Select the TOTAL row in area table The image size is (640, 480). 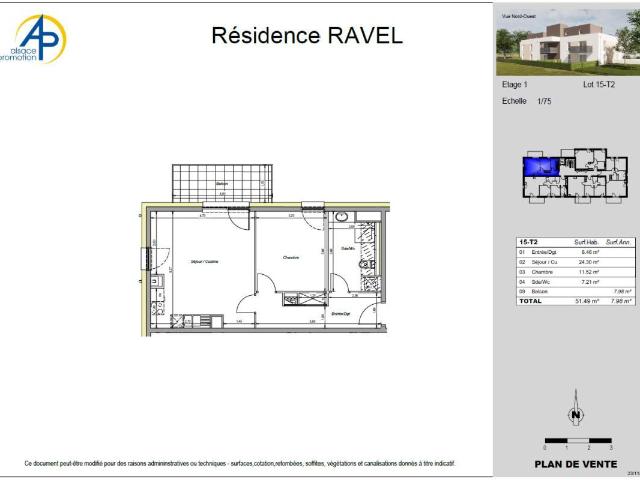pos(576,301)
